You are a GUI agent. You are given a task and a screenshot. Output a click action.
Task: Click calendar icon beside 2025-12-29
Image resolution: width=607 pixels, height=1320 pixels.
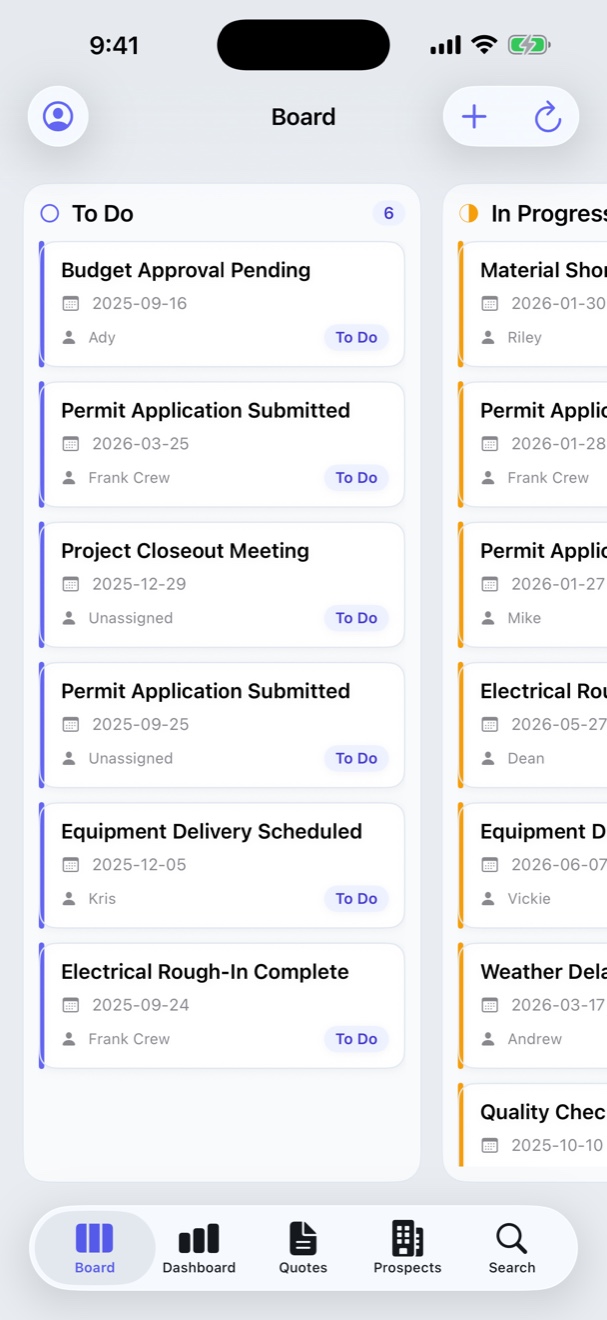(70, 584)
